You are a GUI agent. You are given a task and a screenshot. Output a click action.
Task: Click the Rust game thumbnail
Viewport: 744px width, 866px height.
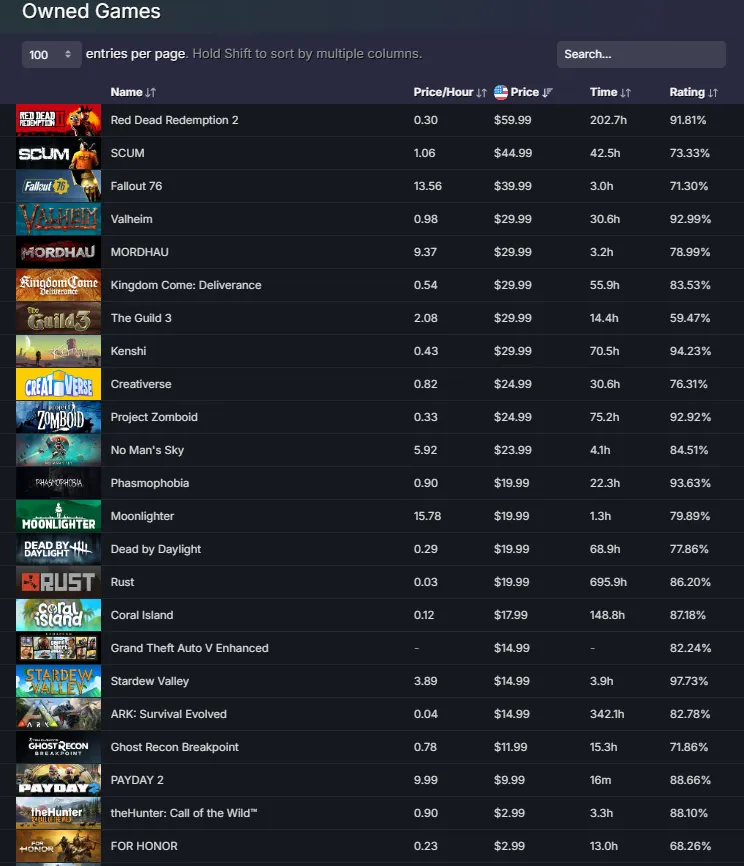point(59,582)
